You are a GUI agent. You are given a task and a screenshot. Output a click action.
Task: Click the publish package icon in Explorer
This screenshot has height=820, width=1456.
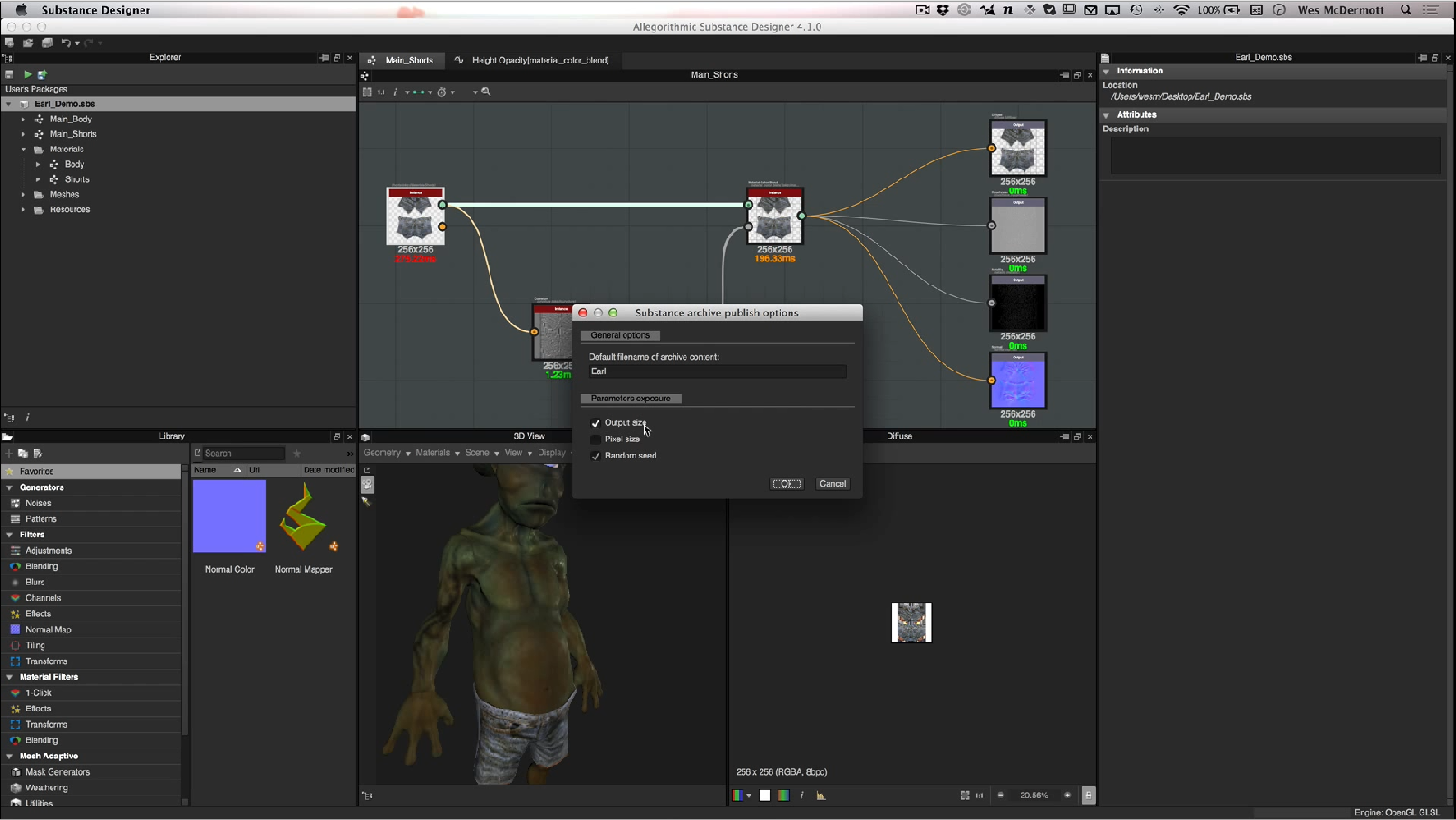click(43, 74)
